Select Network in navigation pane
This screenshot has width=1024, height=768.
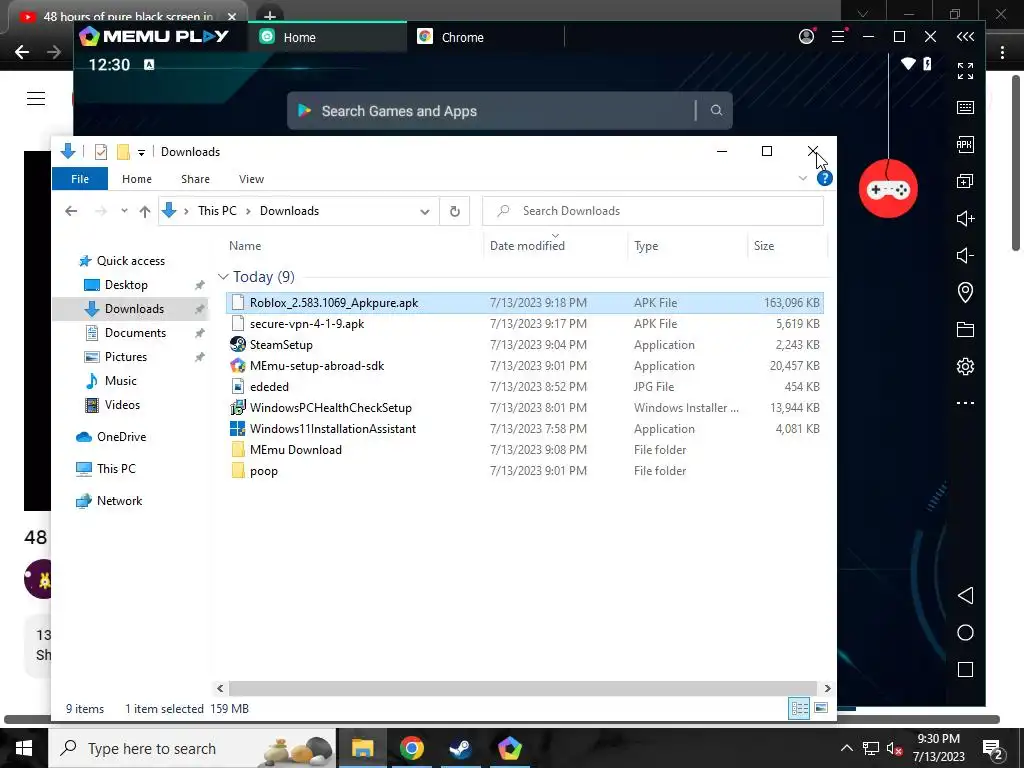point(119,501)
